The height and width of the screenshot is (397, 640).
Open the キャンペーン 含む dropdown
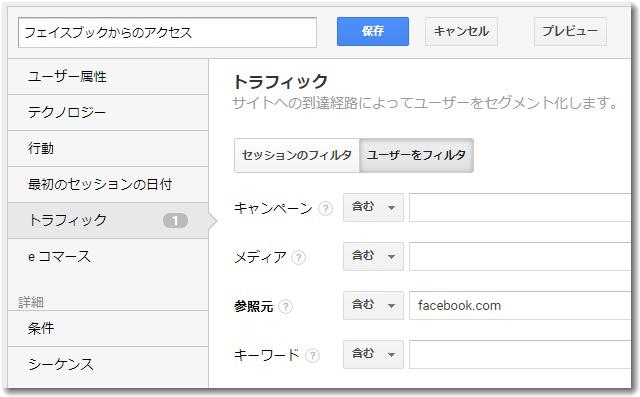pos(373,207)
